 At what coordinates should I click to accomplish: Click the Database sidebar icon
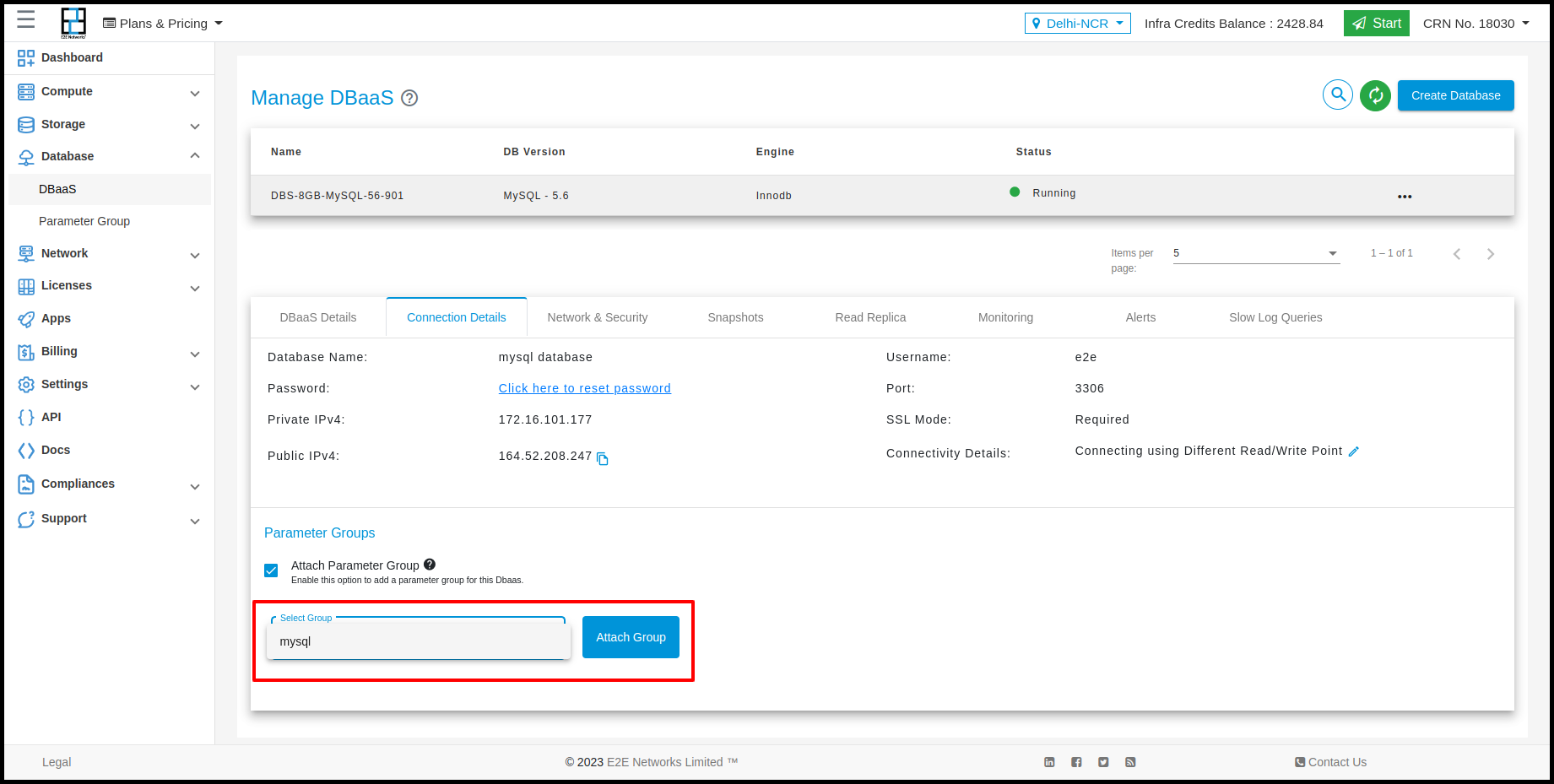(26, 156)
